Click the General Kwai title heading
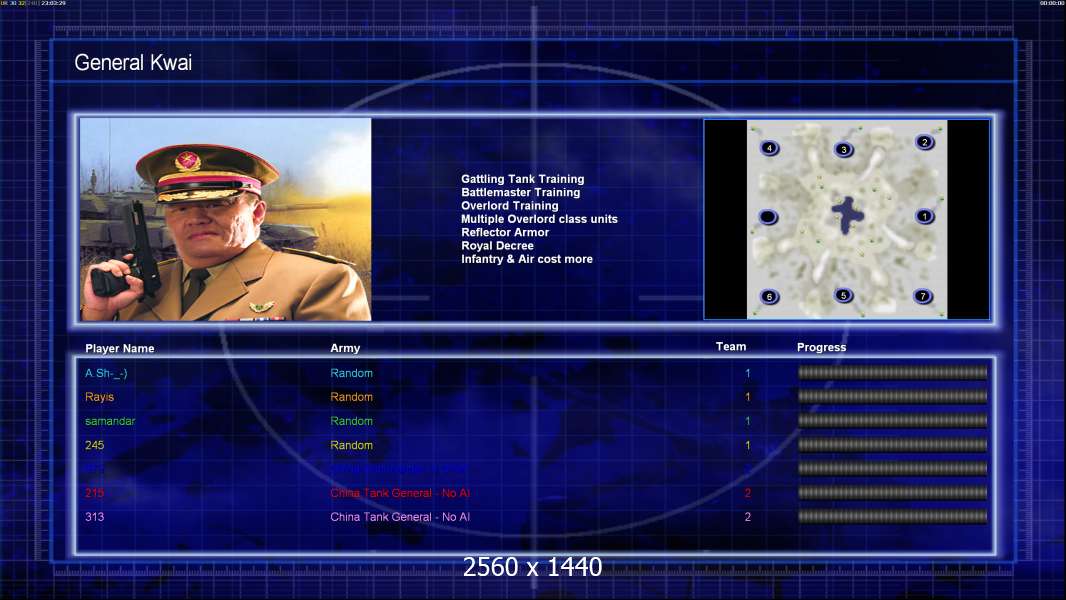Viewport: 1066px width, 600px height. [133, 63]
